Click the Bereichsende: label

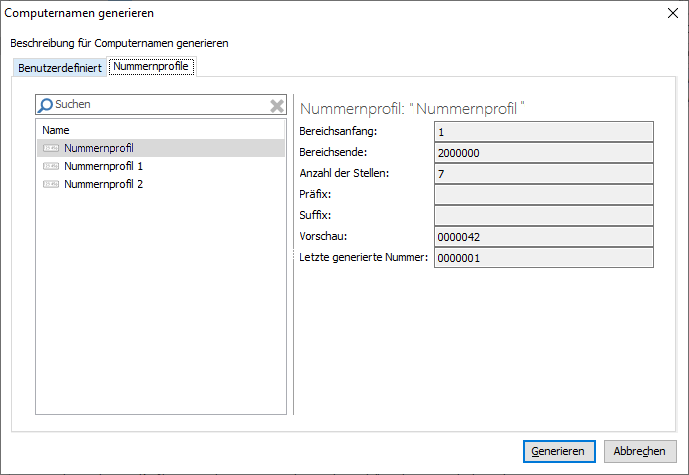click(333, 152)
